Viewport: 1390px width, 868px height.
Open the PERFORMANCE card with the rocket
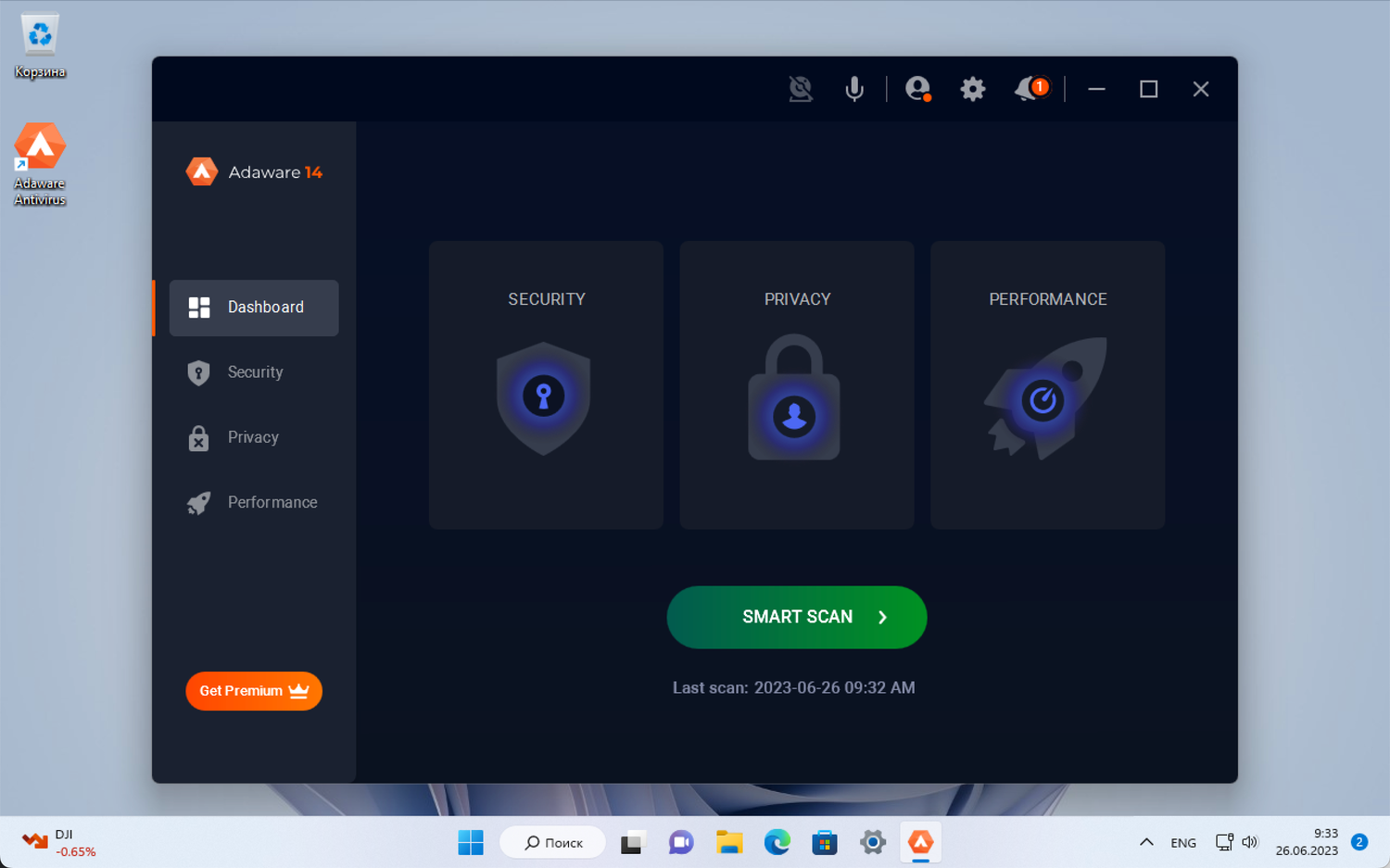pos(1048,385)
